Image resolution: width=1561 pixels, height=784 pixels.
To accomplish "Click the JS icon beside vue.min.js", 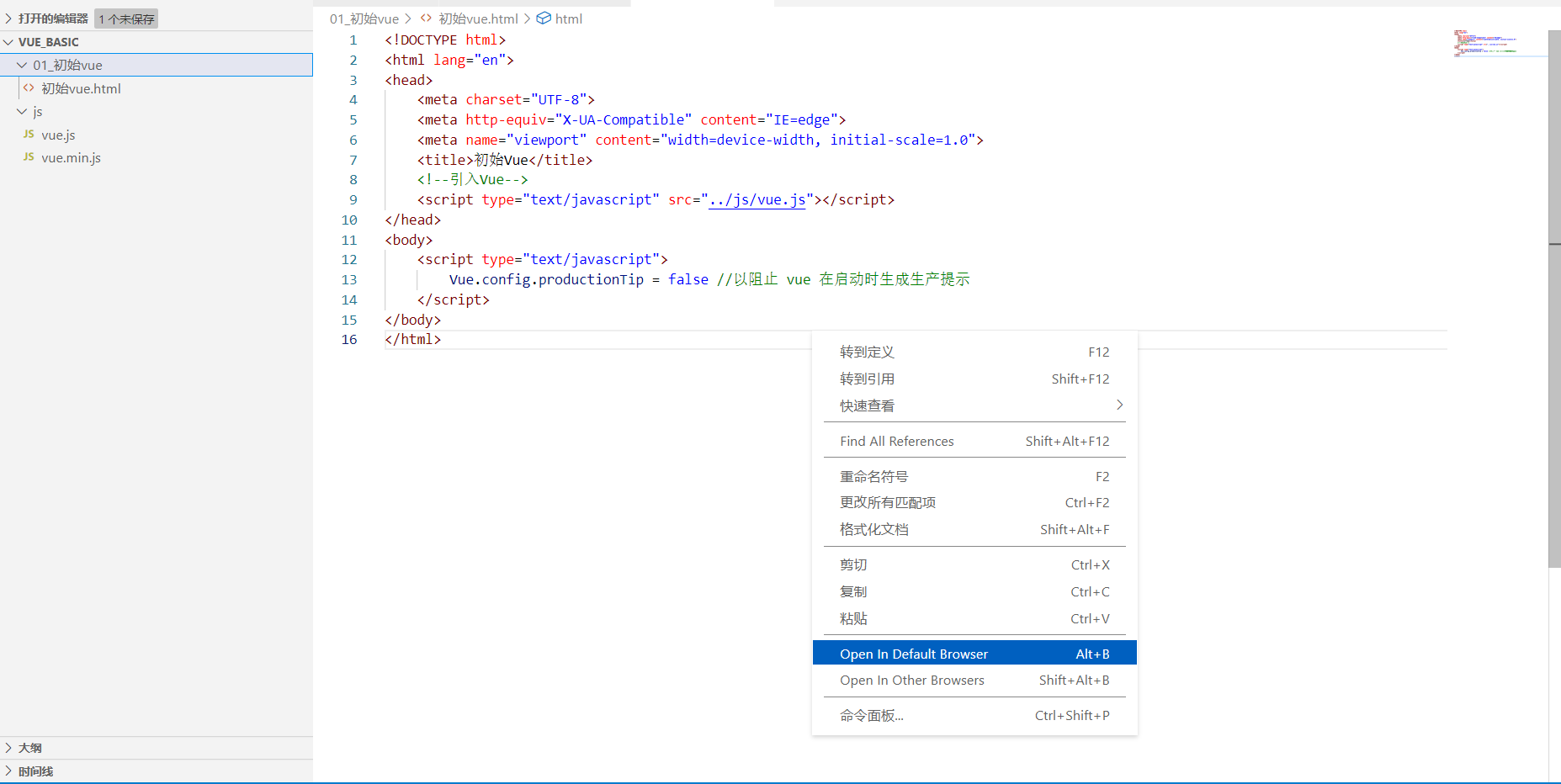I will click(29, 157).
